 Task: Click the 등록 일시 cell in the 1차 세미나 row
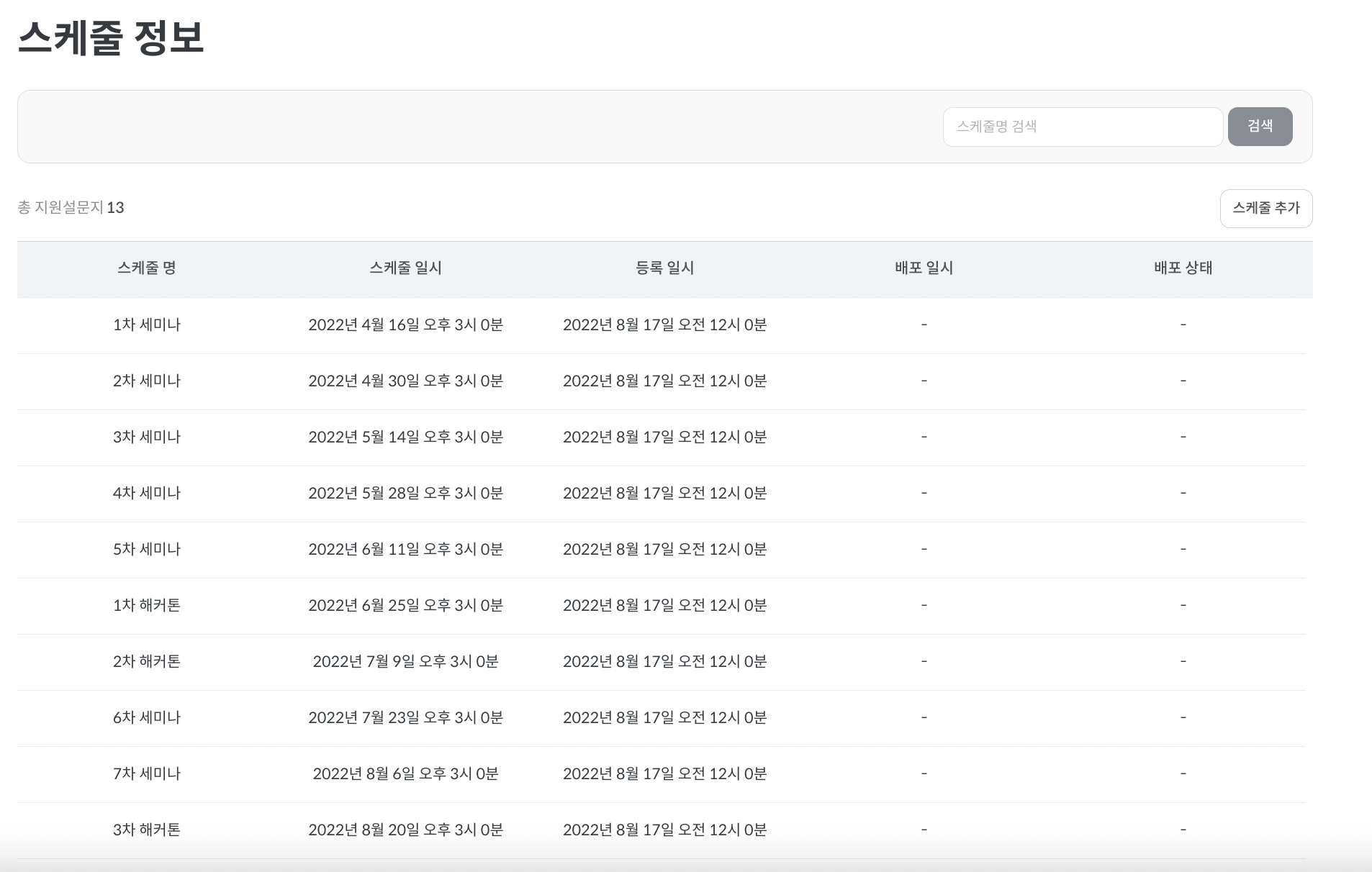[665, 324]
